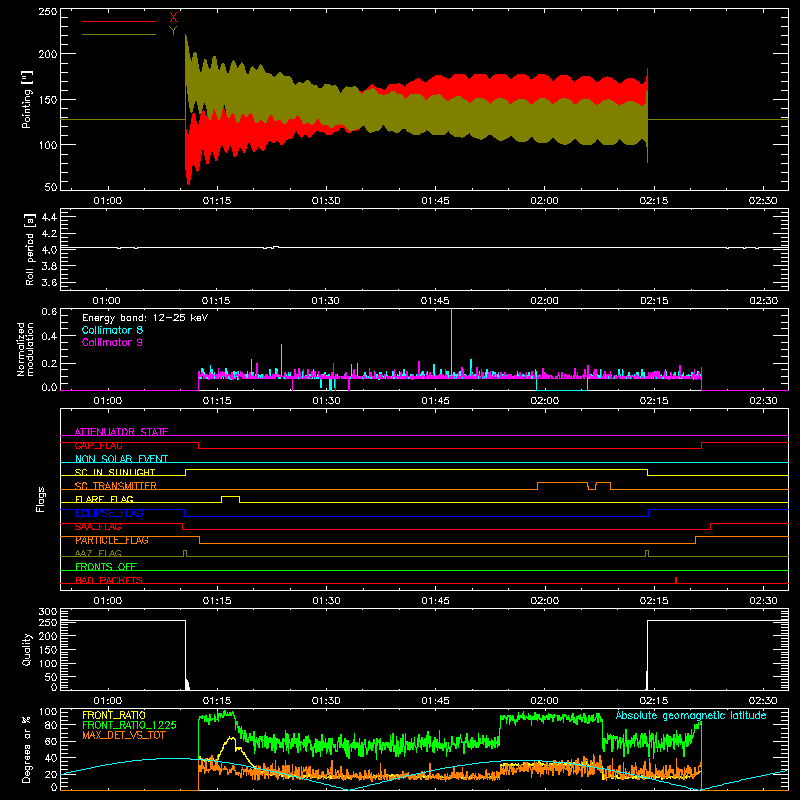Click the Roll period axis title

pyautogui.click(x=30, y=249)
